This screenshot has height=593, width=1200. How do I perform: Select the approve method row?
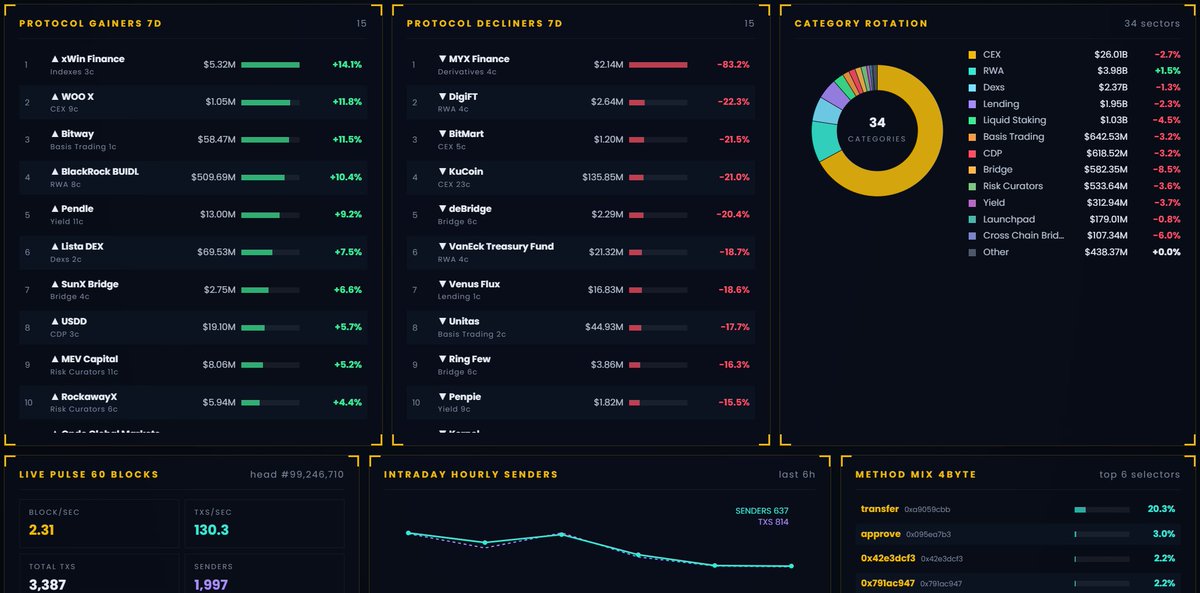[x=1018, y=534]
